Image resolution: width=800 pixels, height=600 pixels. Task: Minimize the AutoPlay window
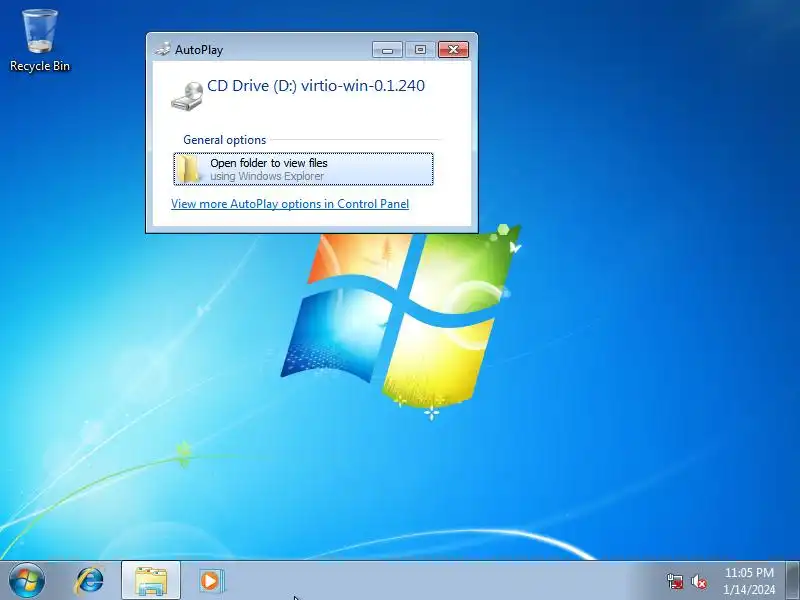[x=387, y=49]
